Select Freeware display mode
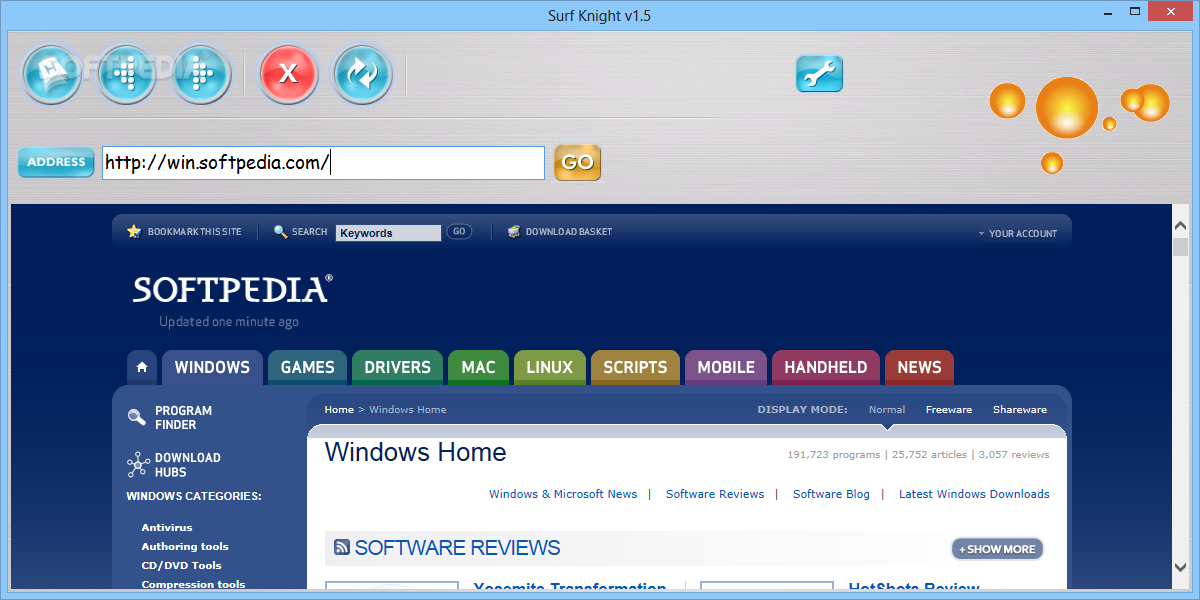The width and height of the screenshot is (1200, 600). point(949,409)
